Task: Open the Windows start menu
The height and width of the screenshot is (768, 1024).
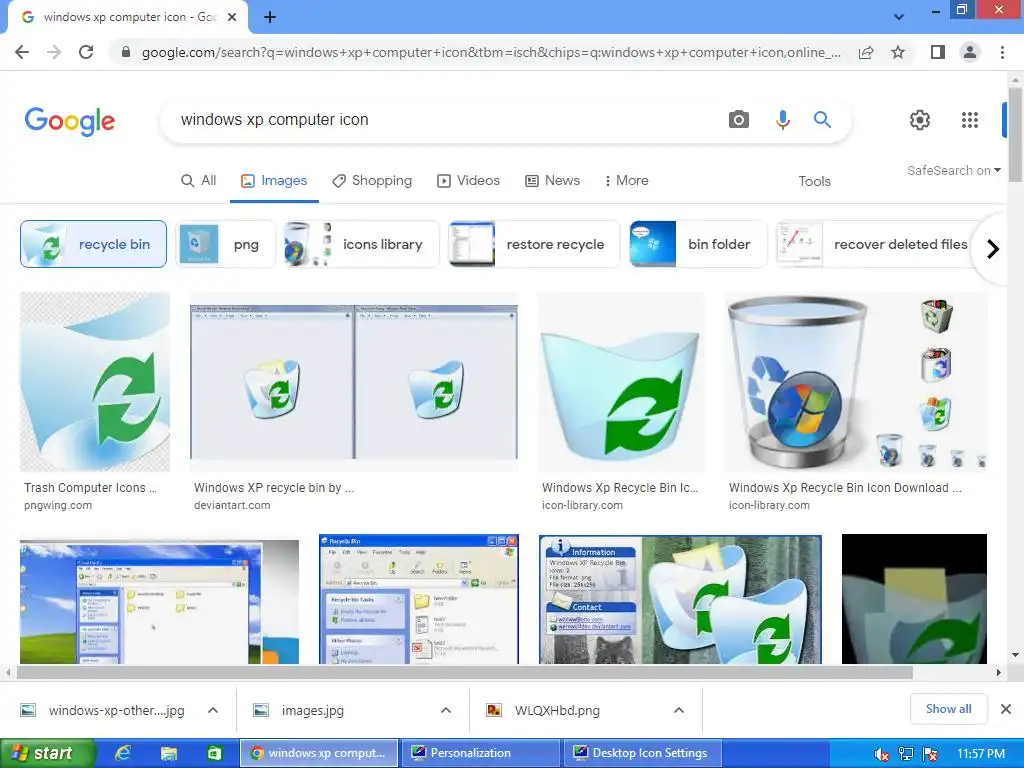Action: pos(47,753)
